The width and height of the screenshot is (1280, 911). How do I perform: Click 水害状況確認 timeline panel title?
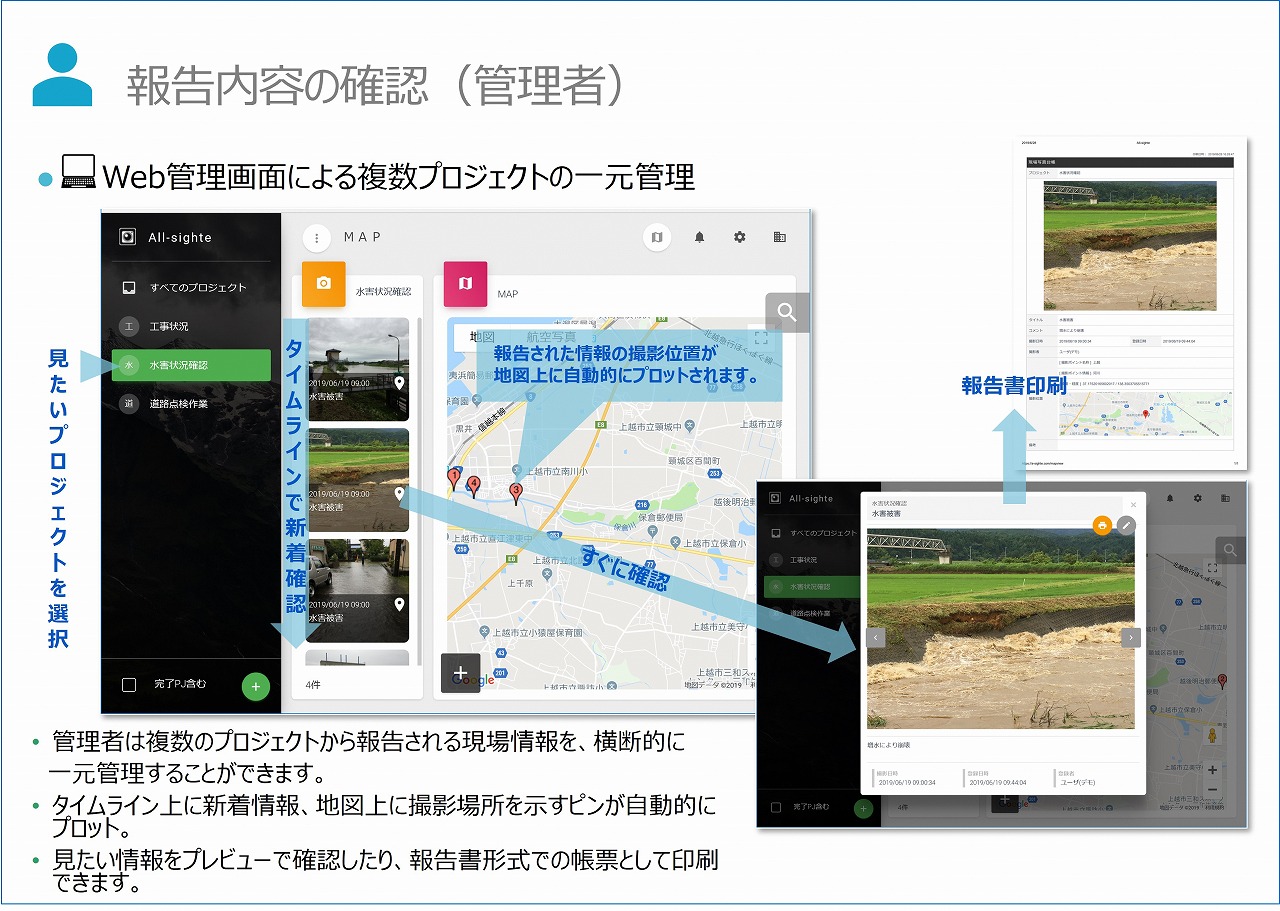(383, 292)
